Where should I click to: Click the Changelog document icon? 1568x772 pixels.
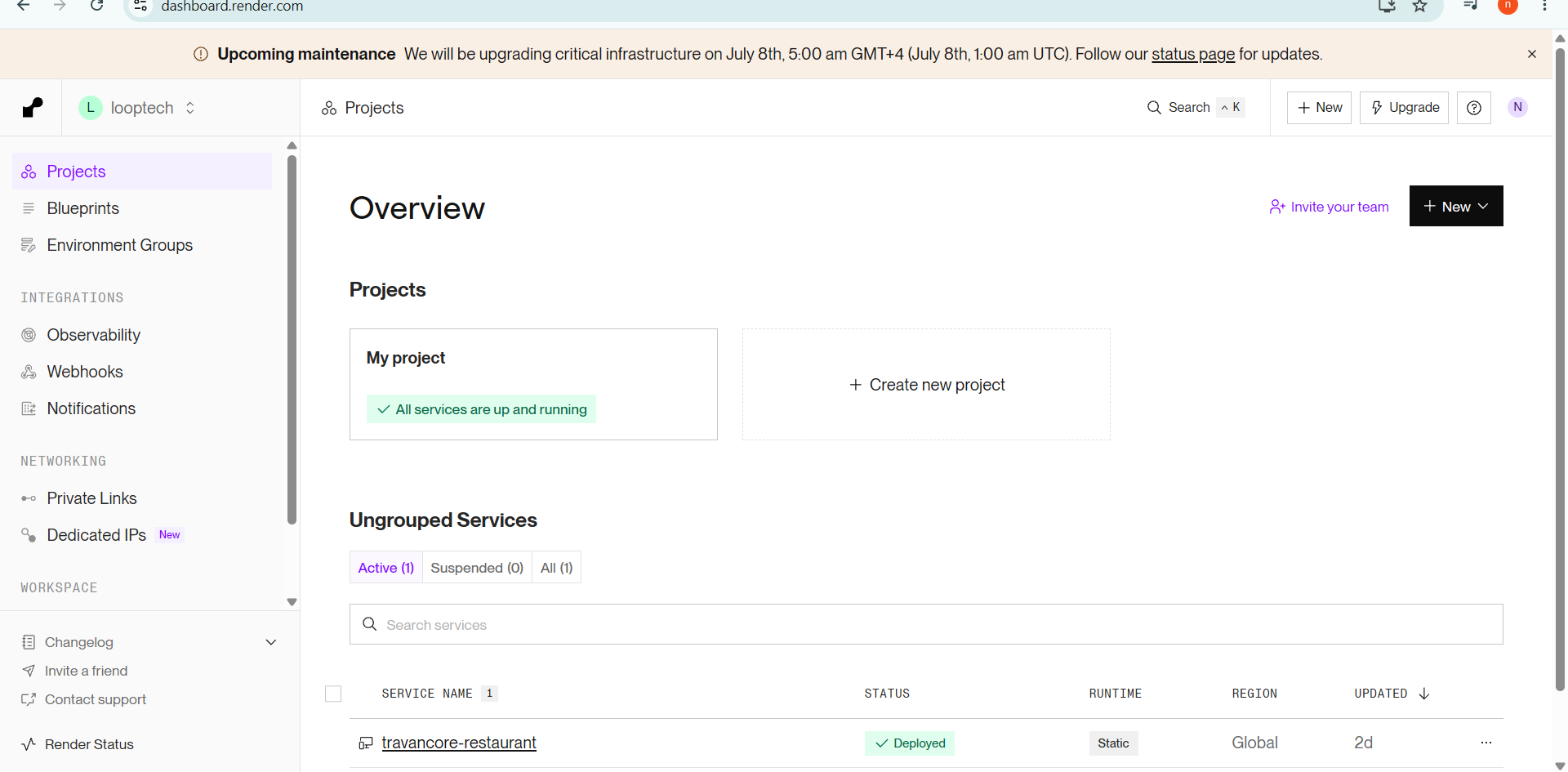click(x=29, y=642)
